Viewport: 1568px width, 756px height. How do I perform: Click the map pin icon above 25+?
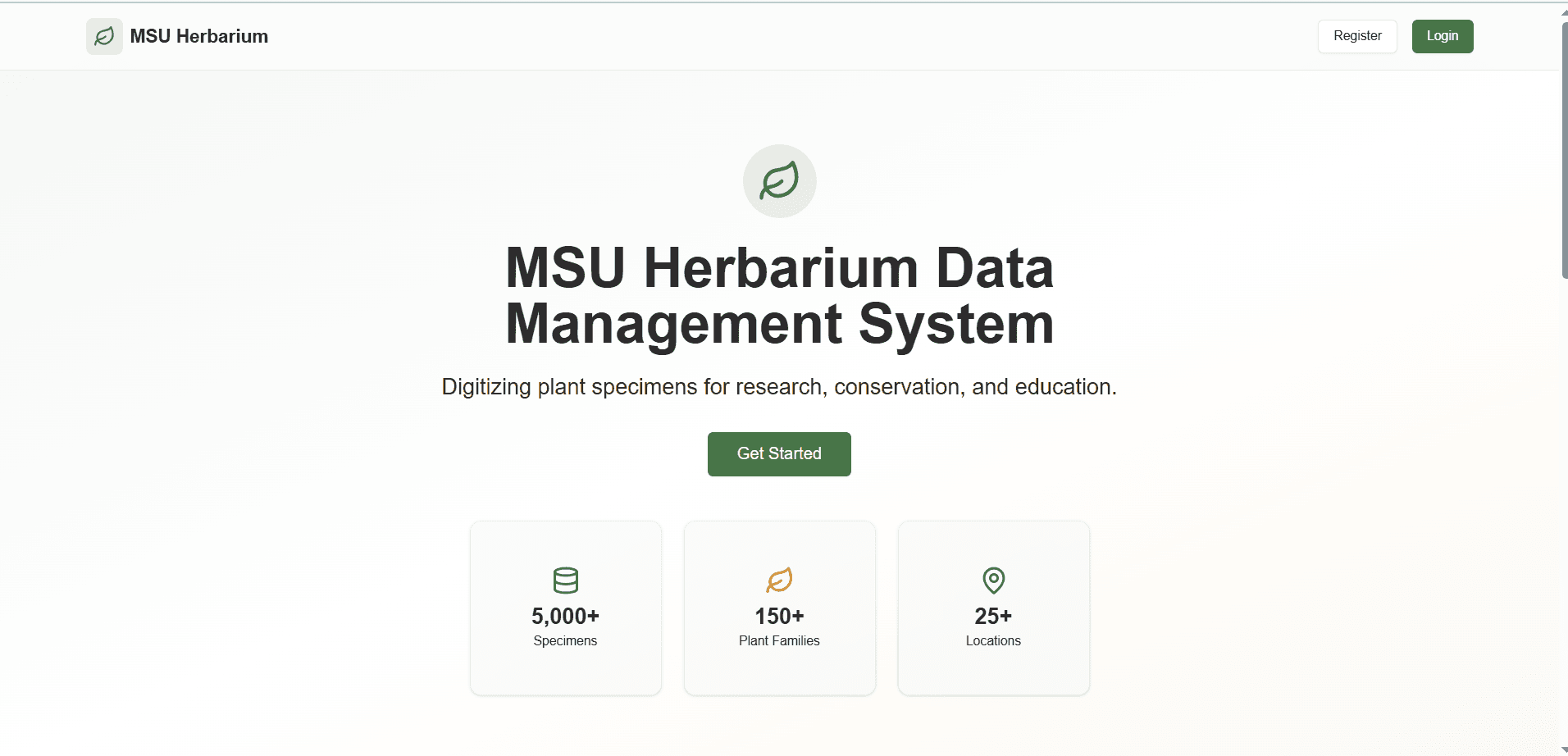tap(994, 581)
